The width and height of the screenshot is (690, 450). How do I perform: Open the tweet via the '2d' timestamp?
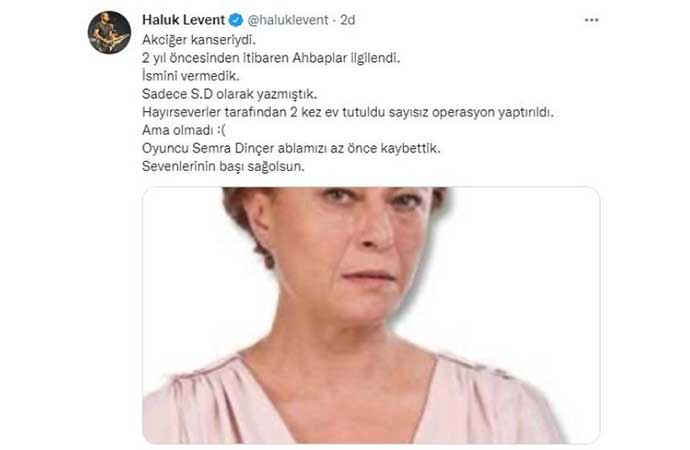(x=348, y=20)
